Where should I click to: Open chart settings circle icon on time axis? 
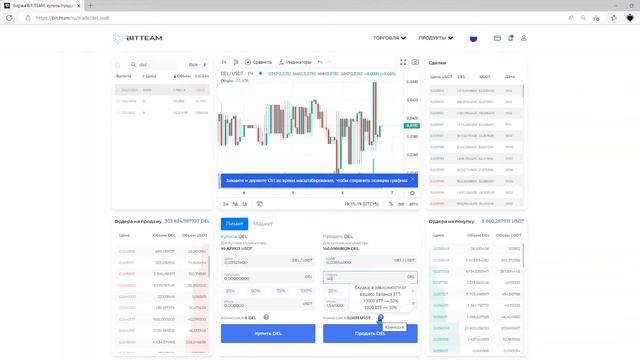pos(412,193)
